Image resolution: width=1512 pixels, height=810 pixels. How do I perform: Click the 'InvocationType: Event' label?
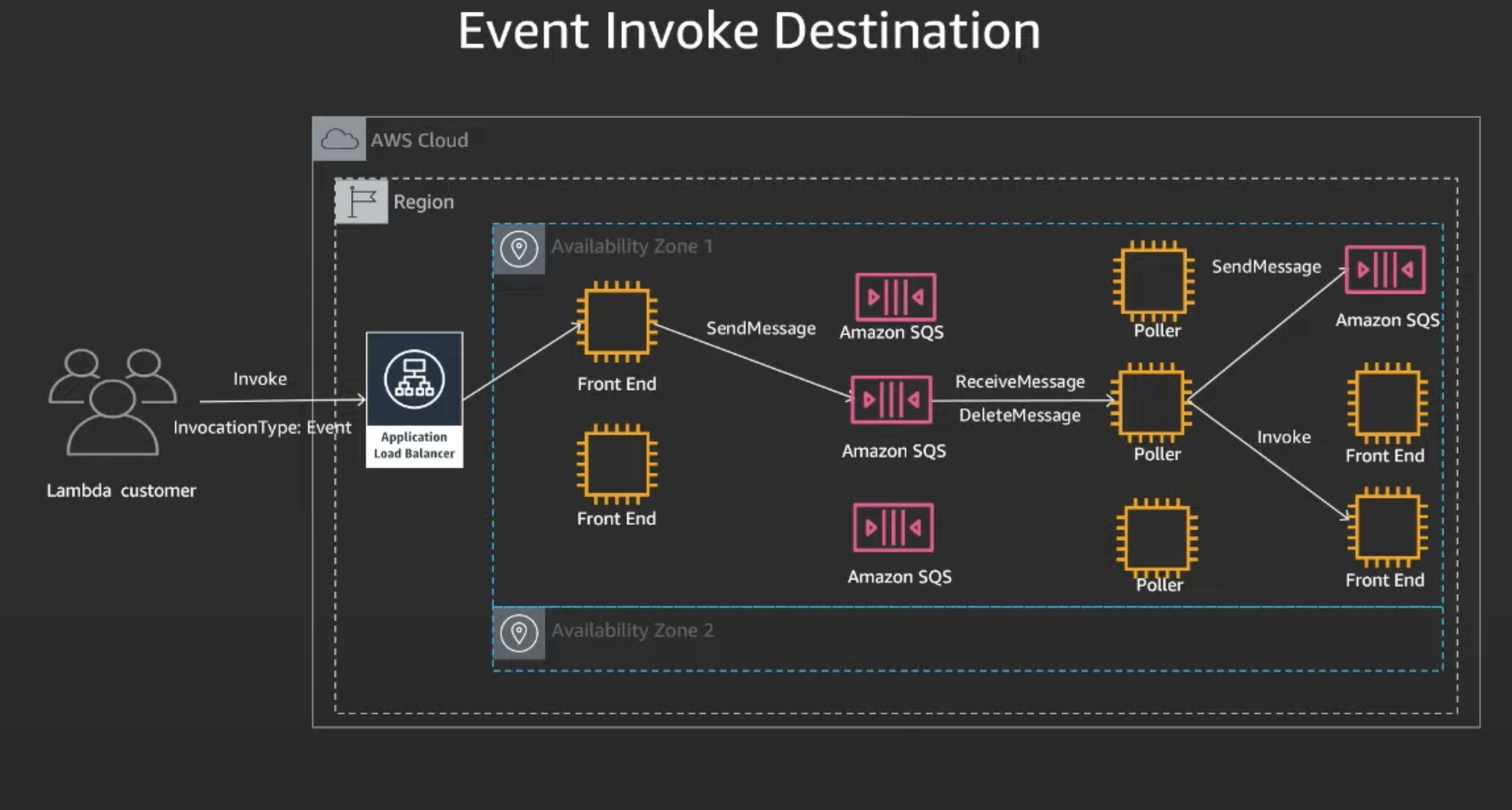(x=262, y=428)
